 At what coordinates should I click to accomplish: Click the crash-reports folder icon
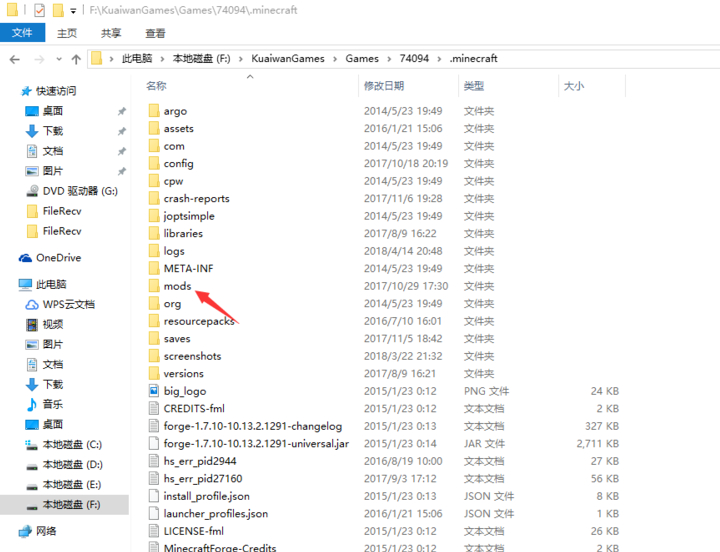coord(154,198)
